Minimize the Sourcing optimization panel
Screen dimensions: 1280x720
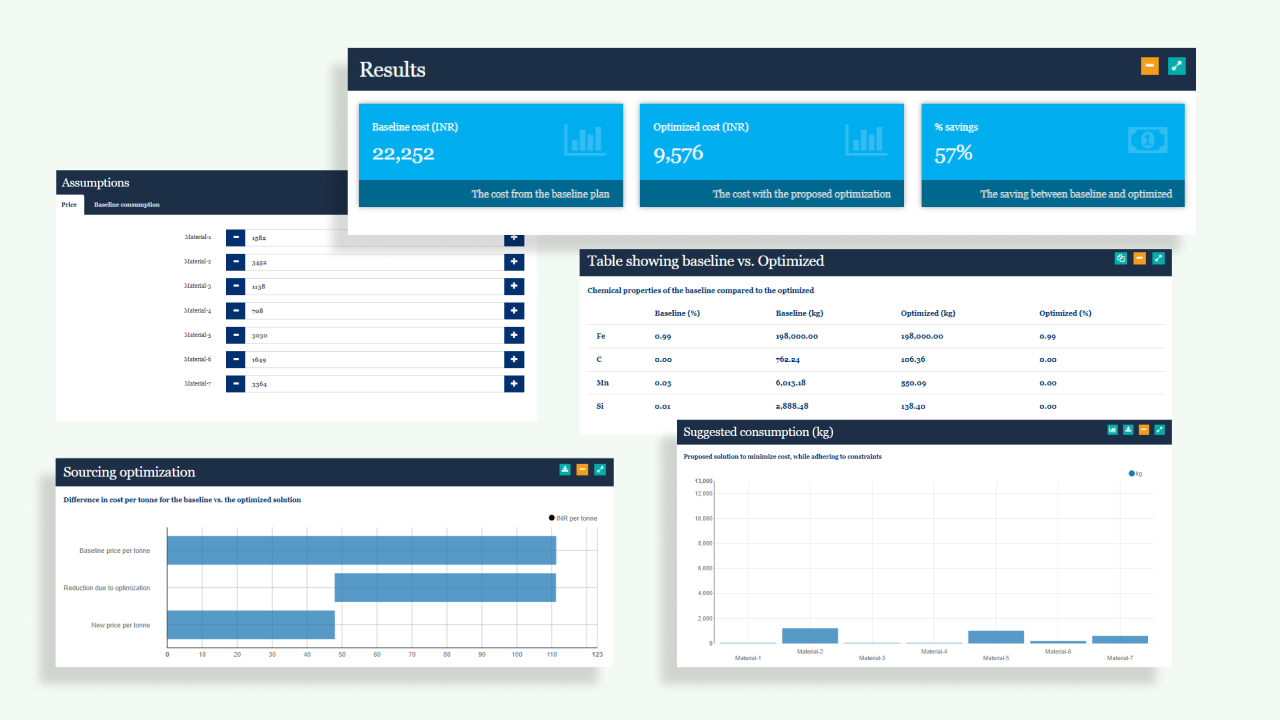[x=582, y=469]
